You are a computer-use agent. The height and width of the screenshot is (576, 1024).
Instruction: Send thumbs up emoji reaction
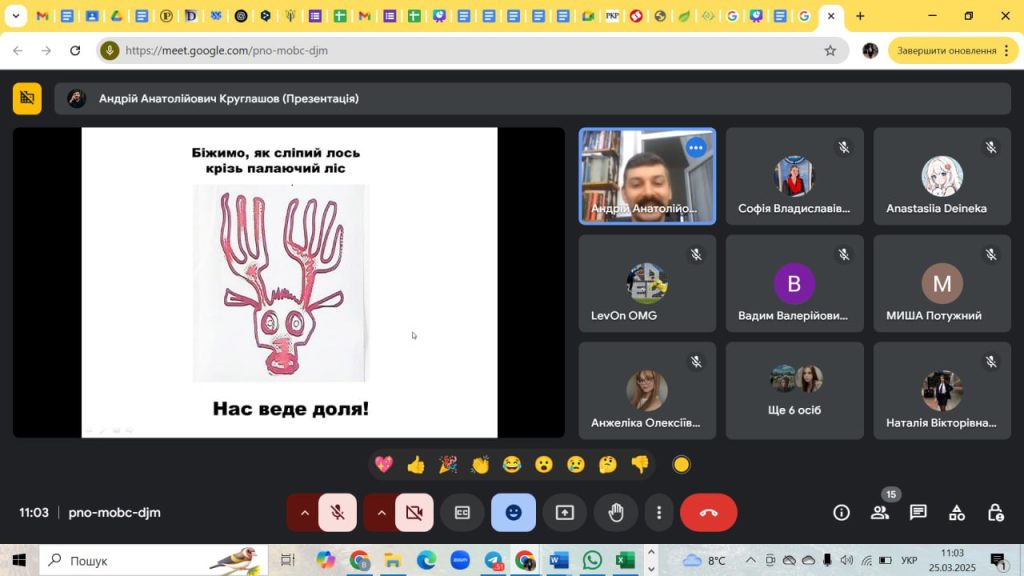point(416,464)
